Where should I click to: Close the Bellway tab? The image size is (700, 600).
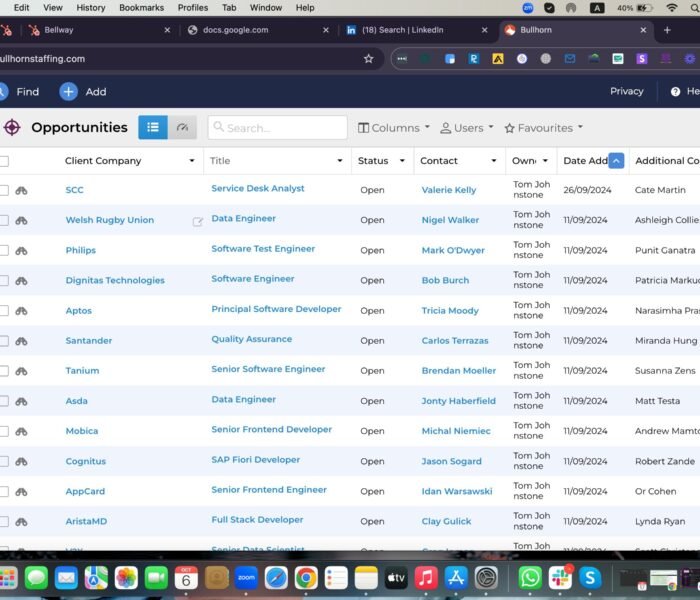click(x=167, y=30)
